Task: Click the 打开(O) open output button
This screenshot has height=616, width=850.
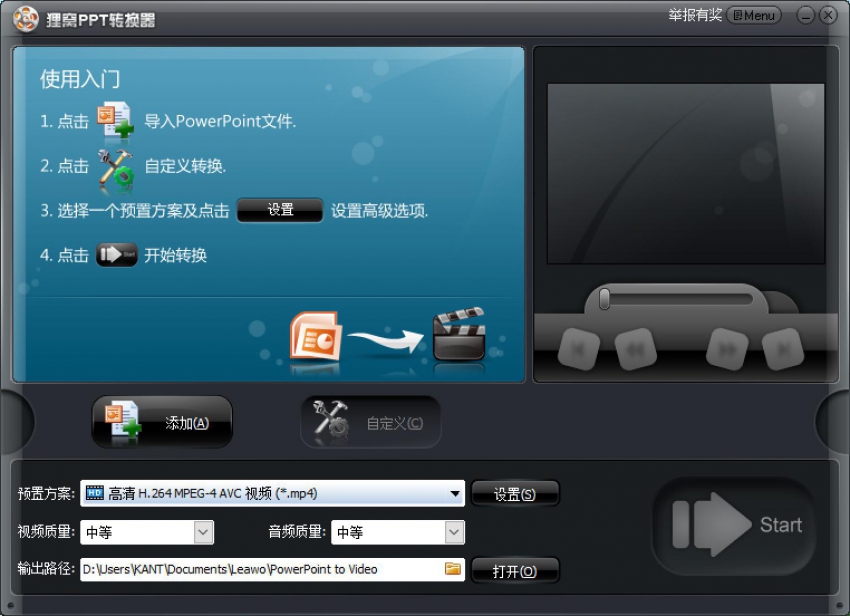Action: pos(516,568)
